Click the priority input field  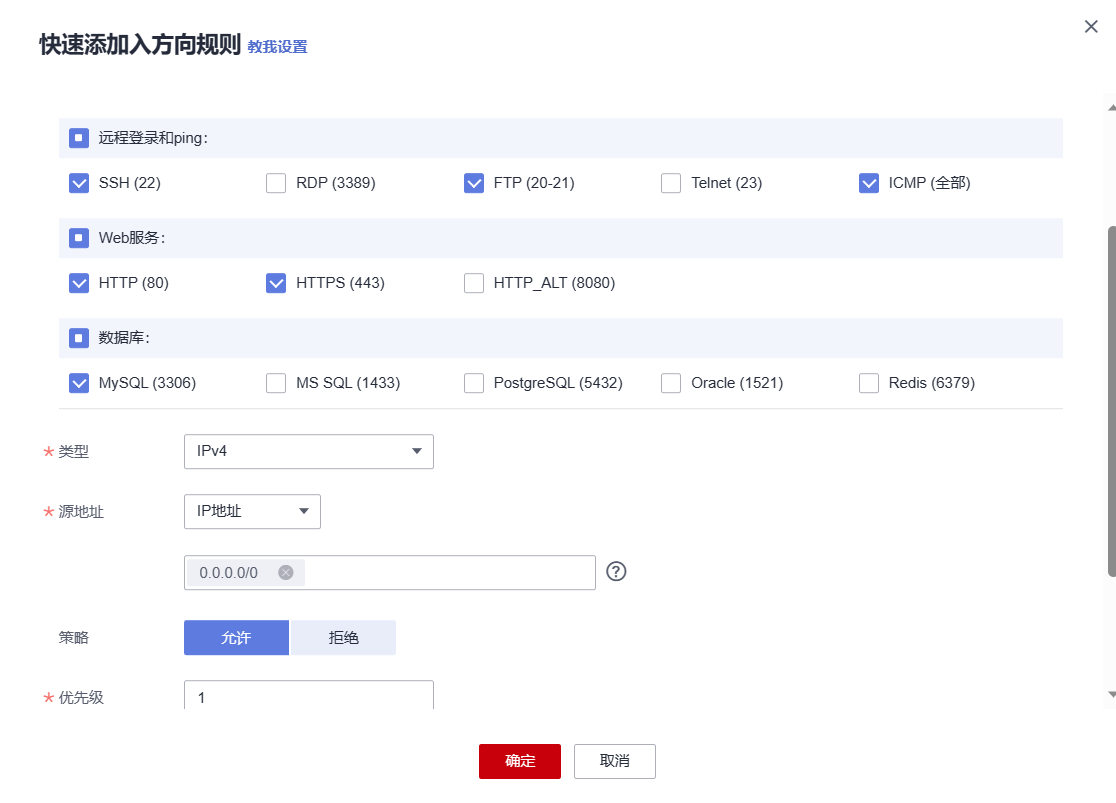308,696
